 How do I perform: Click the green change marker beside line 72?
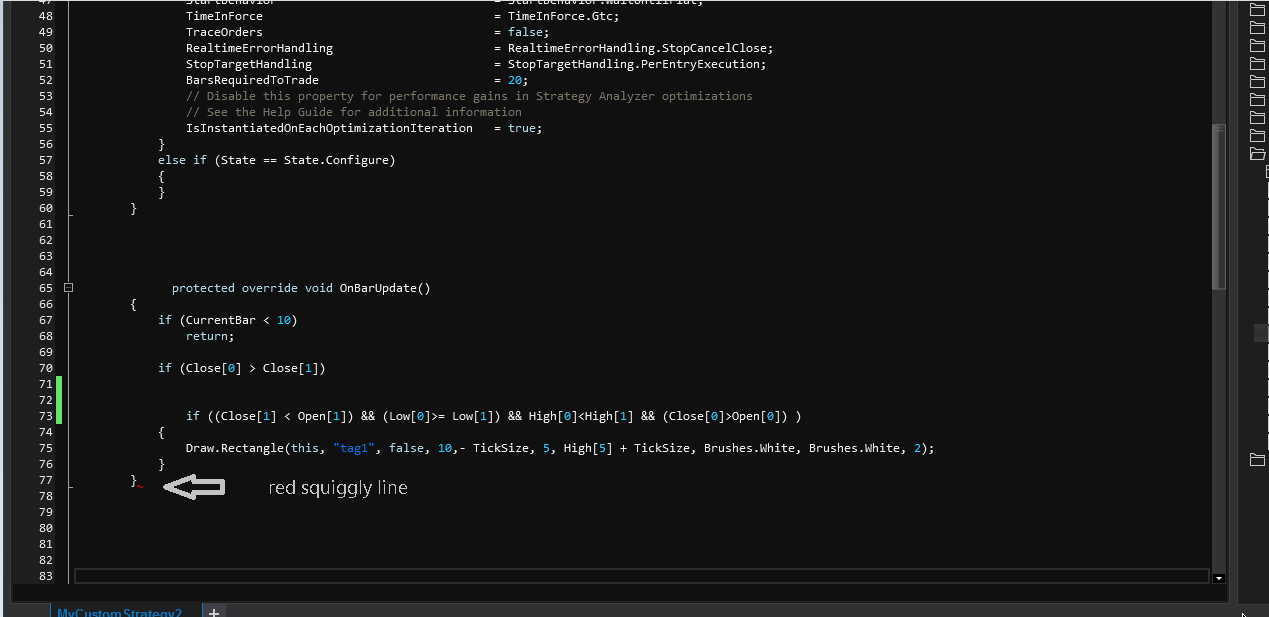pyautogui.click(x=59, y=400)
